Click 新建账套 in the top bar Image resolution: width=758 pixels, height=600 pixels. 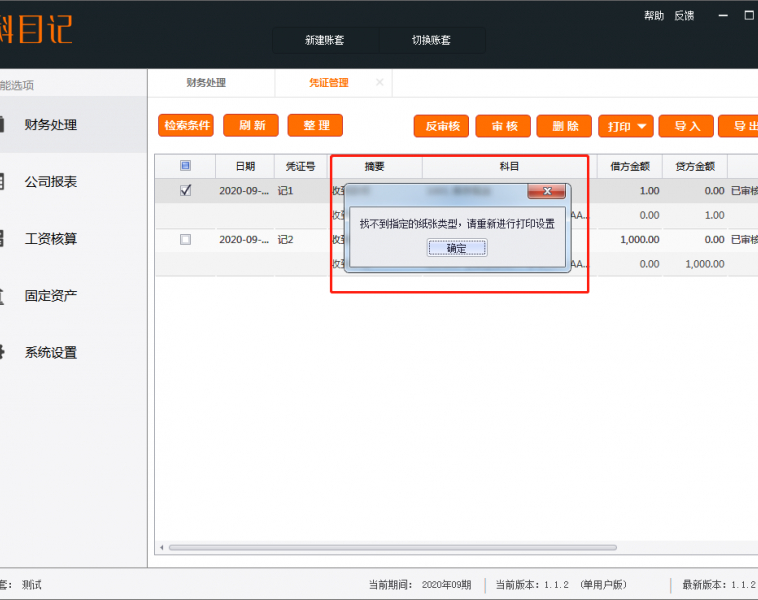pyautogui.click(x=326, y=40)
